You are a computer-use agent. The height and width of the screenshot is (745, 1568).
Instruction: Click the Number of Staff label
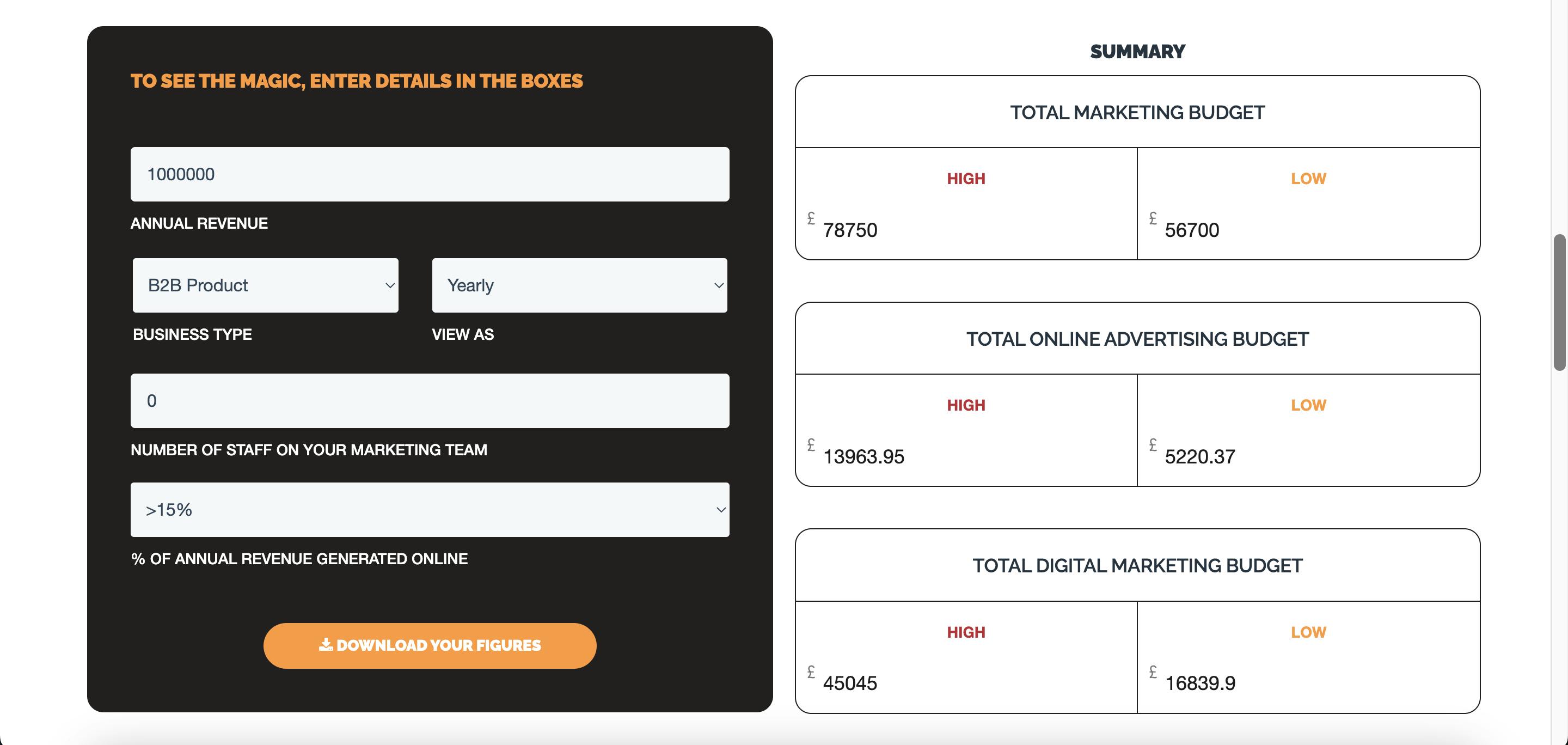[309, 450]
